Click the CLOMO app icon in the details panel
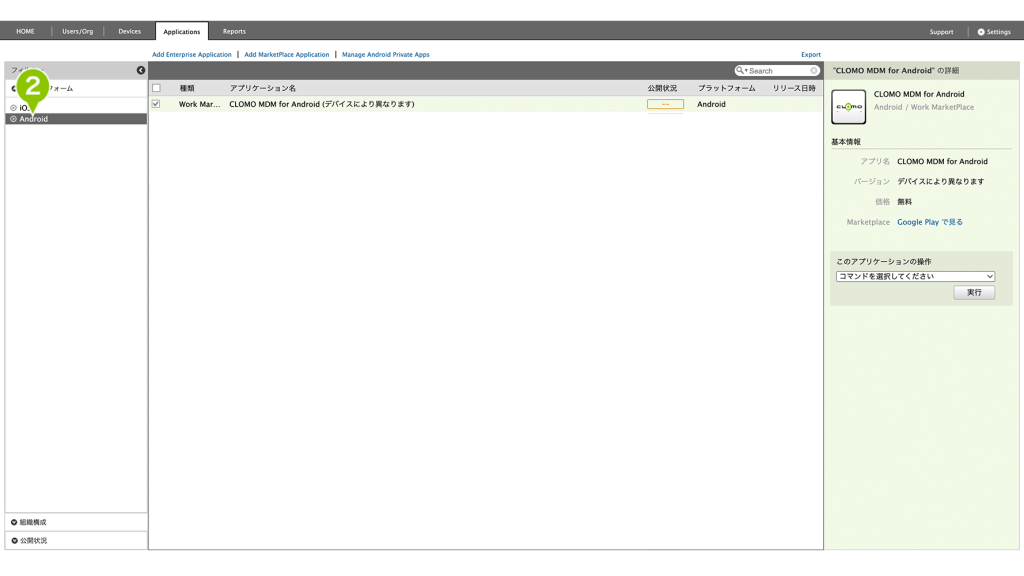 [x=848, y=106]
